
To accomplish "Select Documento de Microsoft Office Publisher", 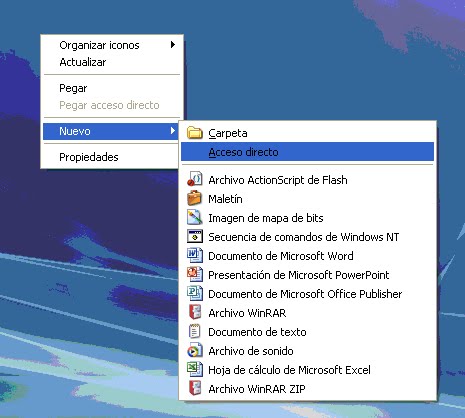I will (307, 294).
